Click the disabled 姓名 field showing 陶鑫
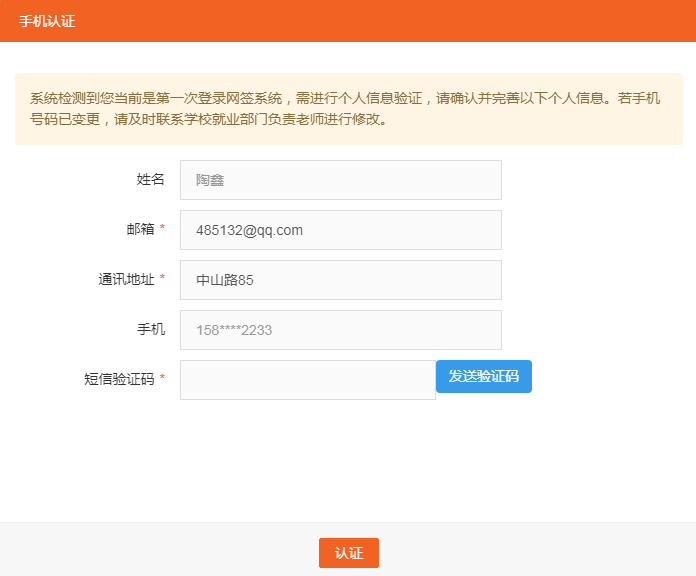 click(x=341, y=180)
